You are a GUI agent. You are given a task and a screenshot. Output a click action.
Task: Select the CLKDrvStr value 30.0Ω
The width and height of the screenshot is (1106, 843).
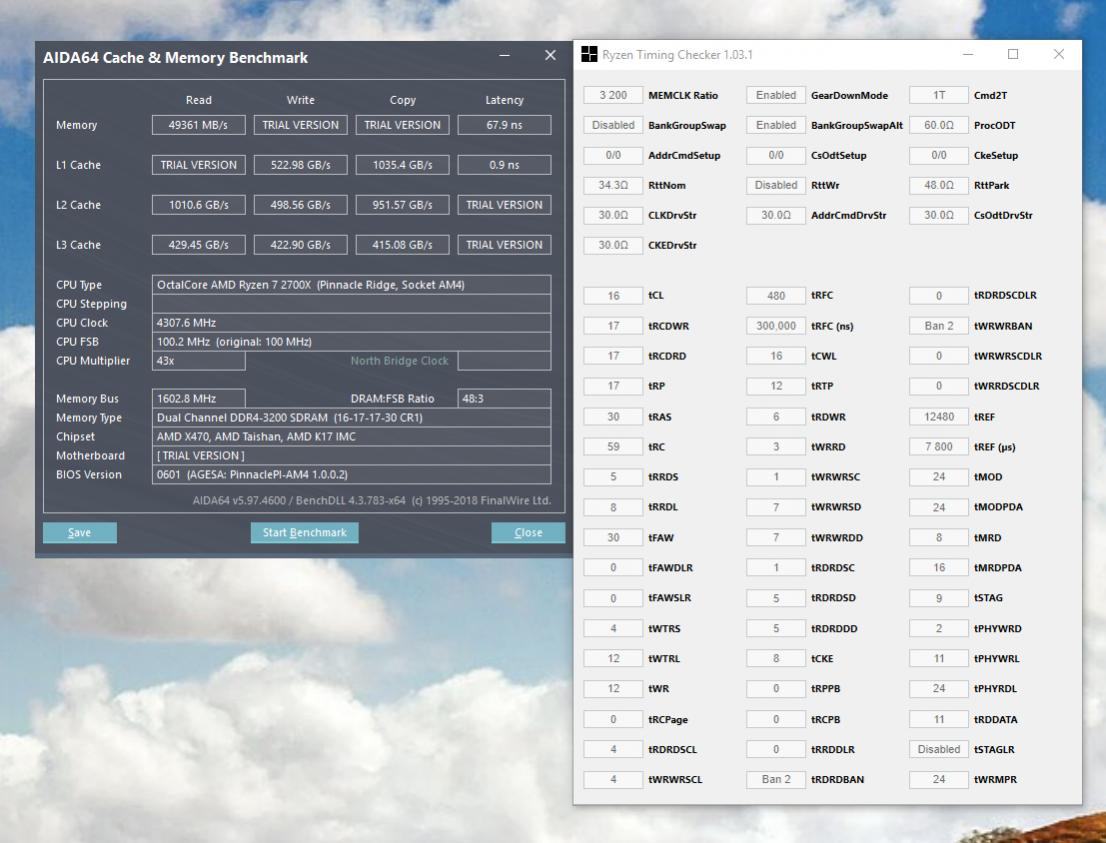tap(613, 215)
